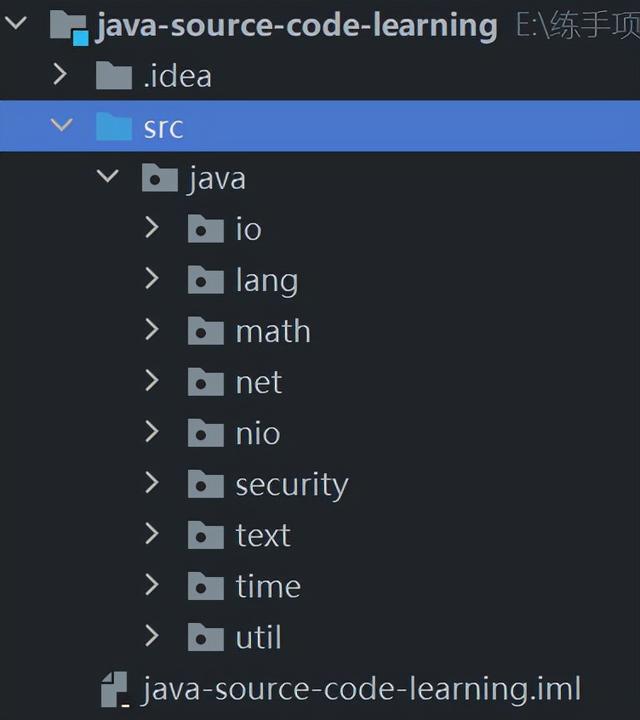640x720 pixels.
Task: Select the nio package label
Action: pos(258,433)
